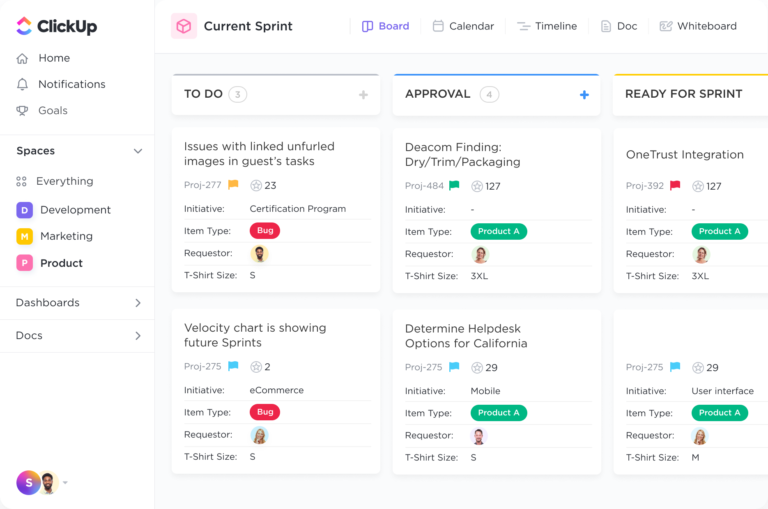Add a task with To Do plus icon
Viewport: 768px width, 509px height.
(363, 95)
